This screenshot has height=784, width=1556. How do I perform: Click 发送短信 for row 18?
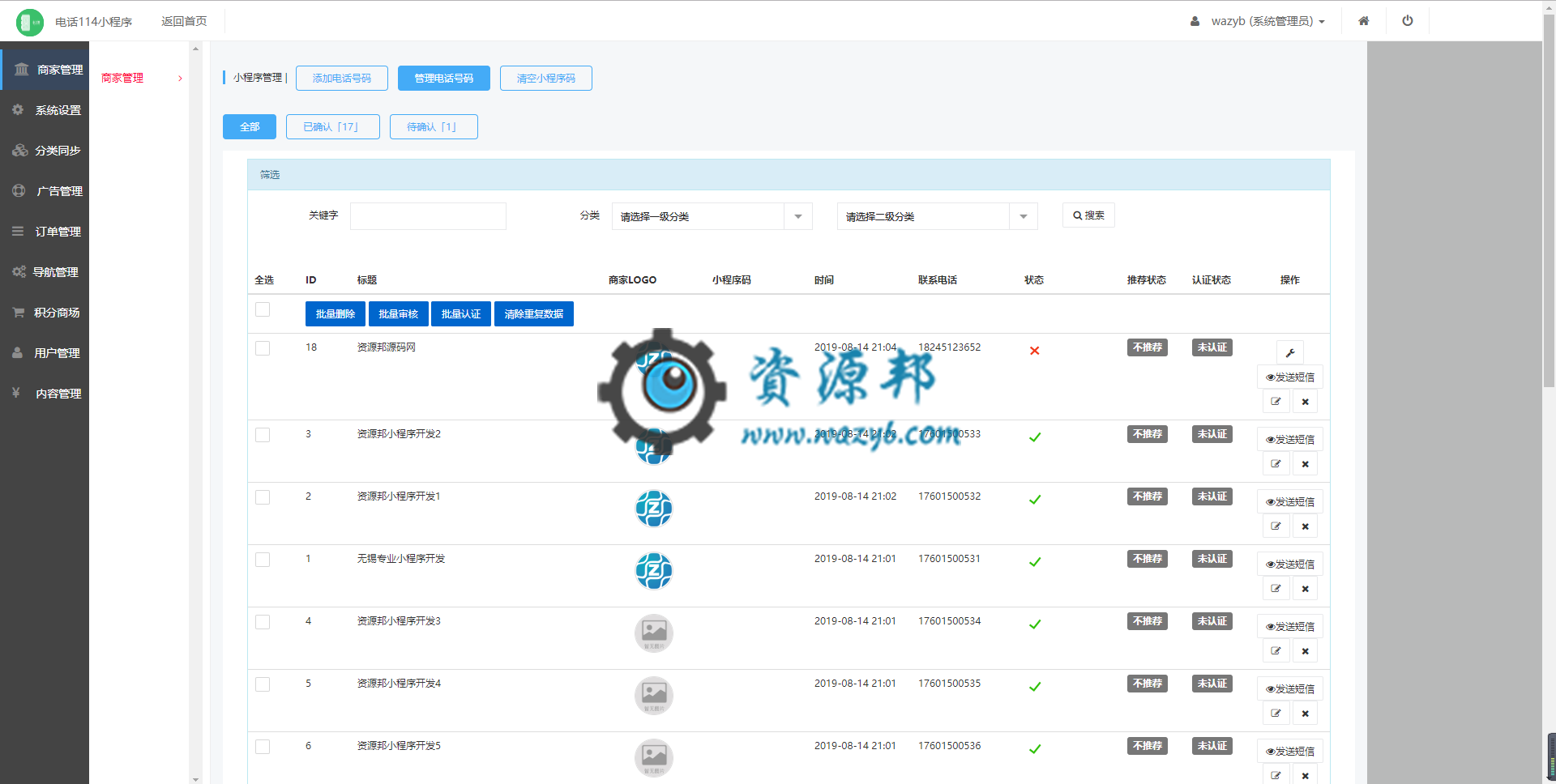[1290, 377]
